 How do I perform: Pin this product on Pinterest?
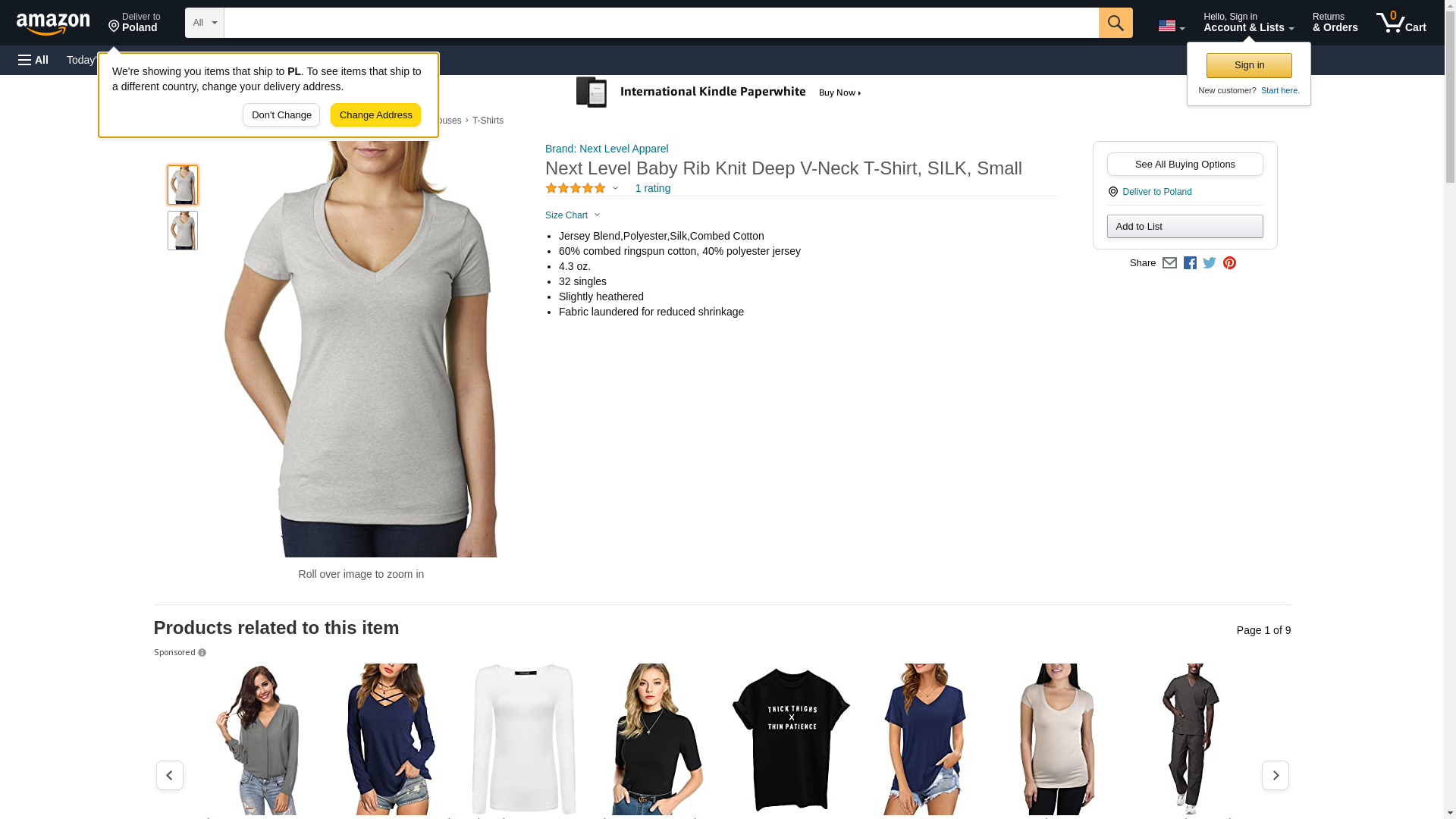(x=1229, y=263)
